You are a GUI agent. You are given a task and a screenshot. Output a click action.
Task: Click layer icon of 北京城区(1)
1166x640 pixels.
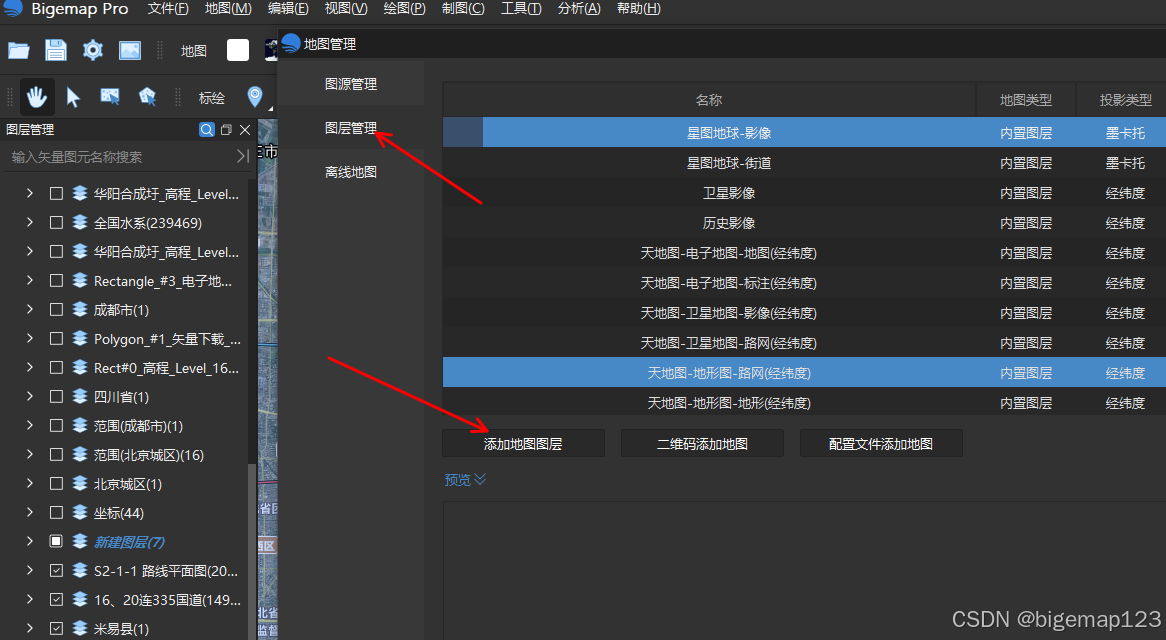point(80,483)
